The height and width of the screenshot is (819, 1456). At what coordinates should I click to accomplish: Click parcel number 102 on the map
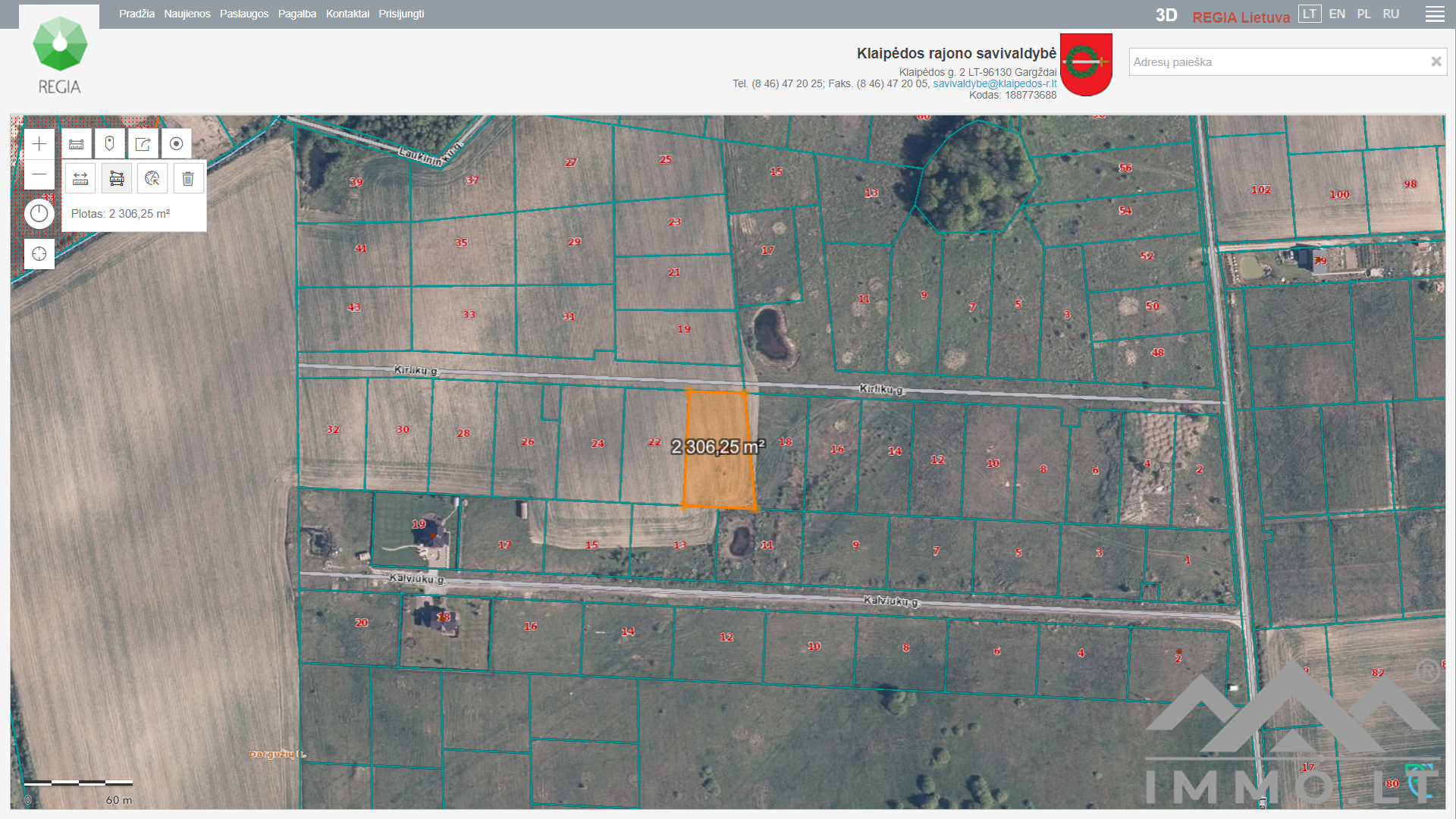[1261, 190]
